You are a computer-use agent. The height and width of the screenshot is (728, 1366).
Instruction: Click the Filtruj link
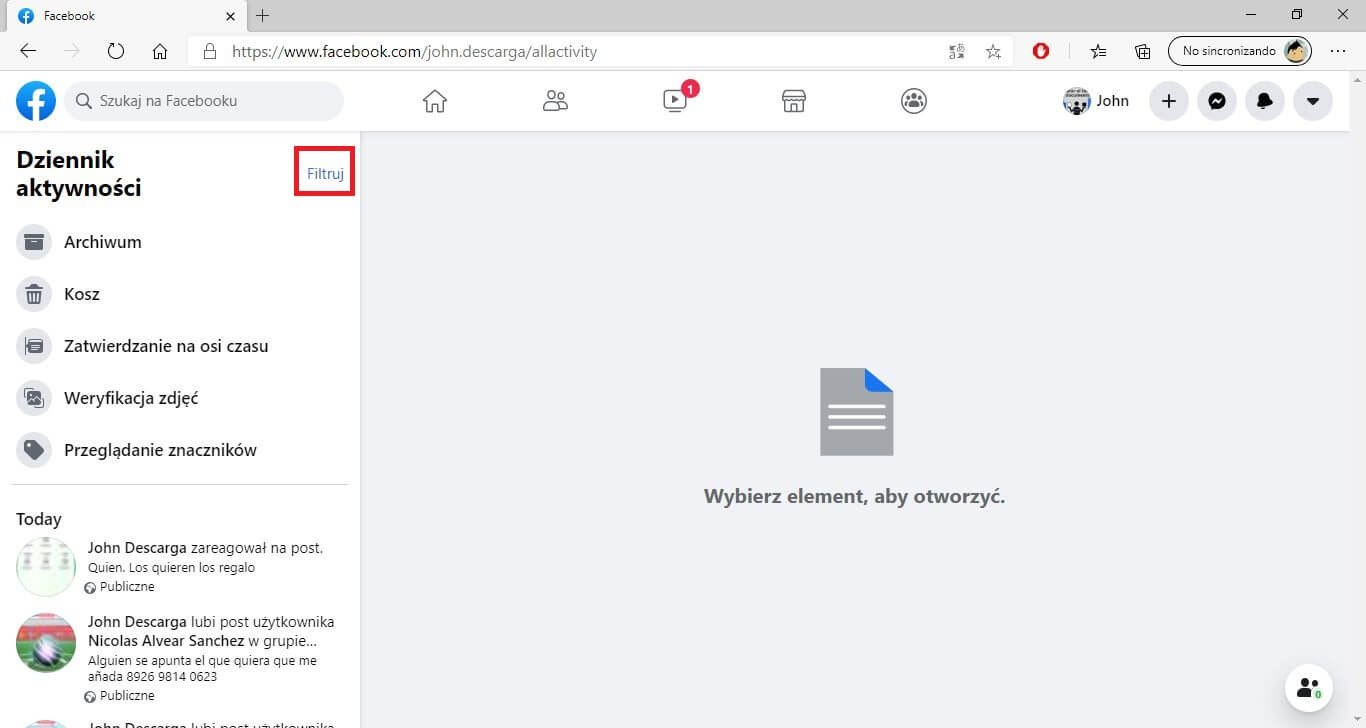coord(325,174)
